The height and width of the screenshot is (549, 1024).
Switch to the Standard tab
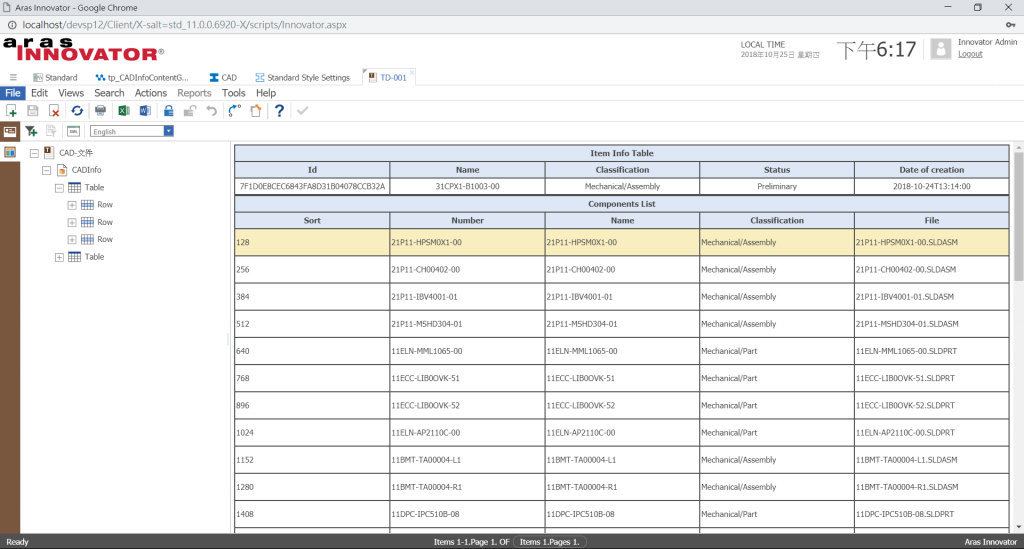56,78
